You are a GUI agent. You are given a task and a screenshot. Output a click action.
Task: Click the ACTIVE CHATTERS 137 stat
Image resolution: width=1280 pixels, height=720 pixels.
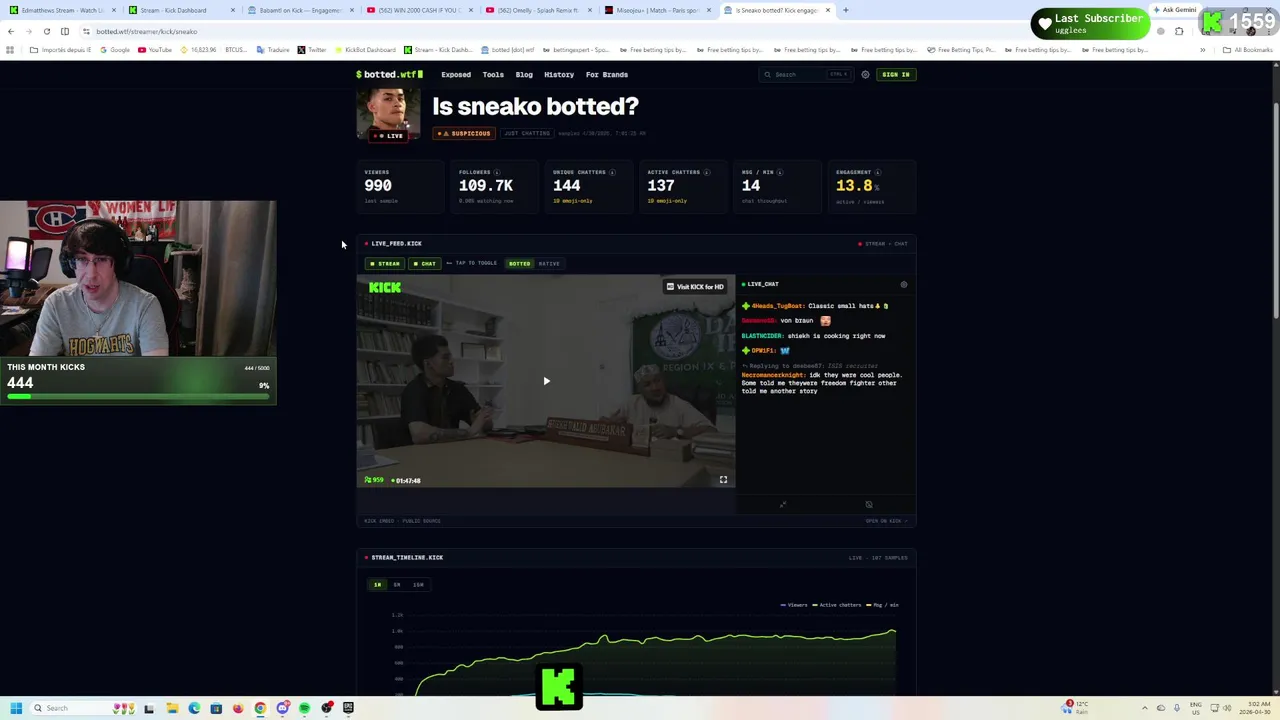pos(683,187)
